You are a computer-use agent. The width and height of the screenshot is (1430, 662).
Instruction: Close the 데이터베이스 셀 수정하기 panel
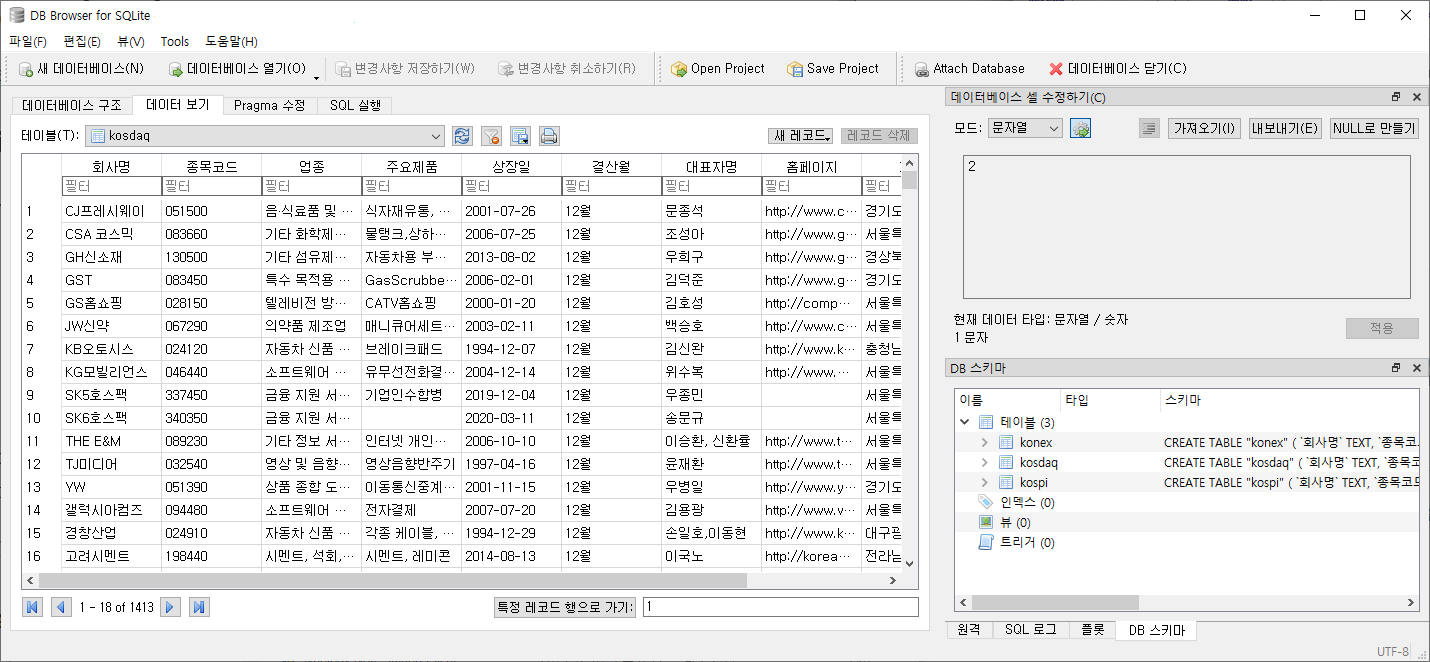pos(1416,97)
